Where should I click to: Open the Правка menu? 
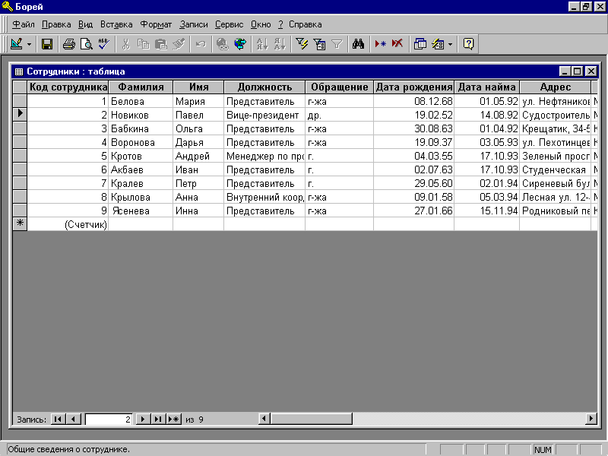[x=56, y=24]
